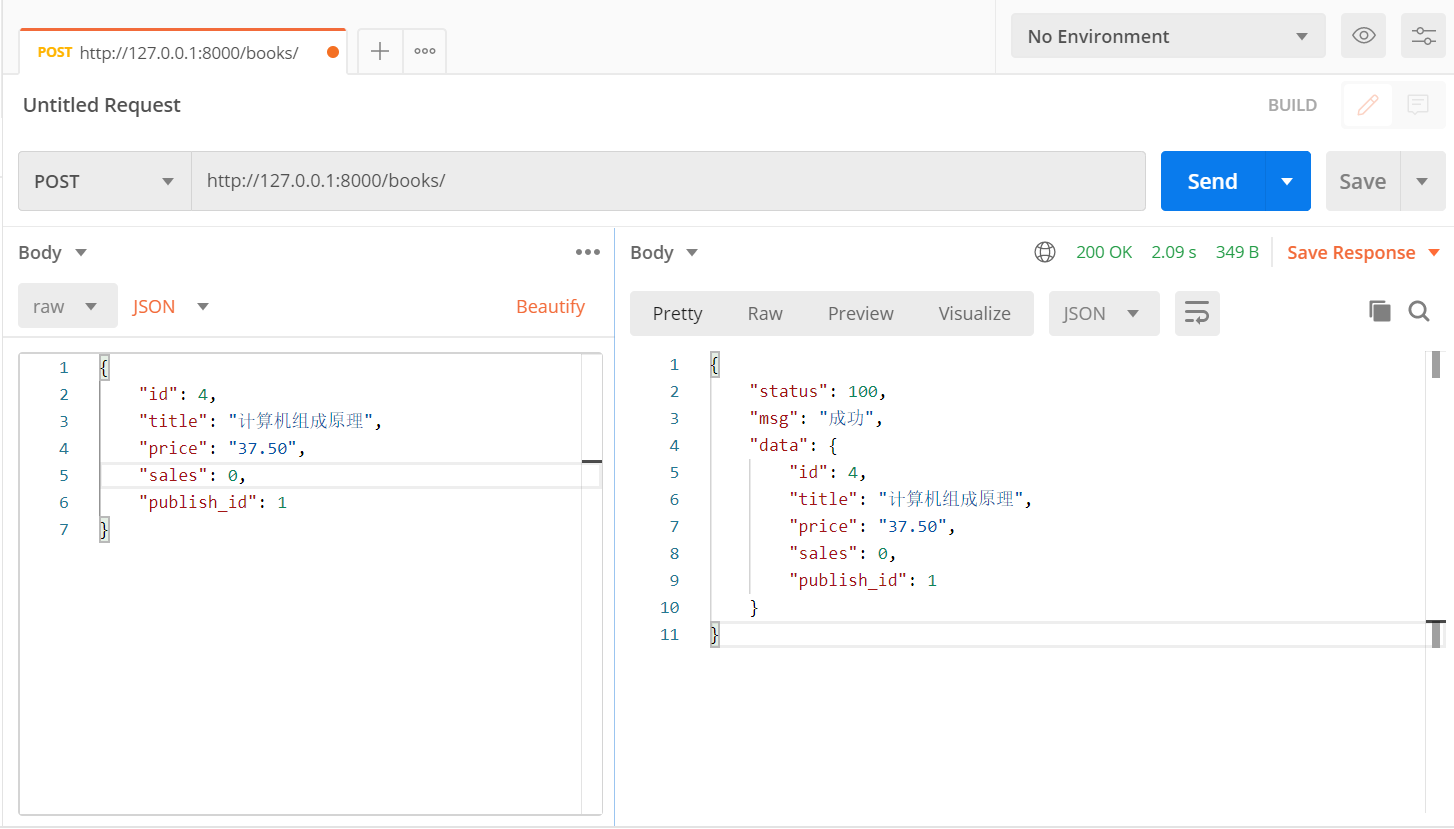
Task: Open the response JSON format dropdown
Action: coord(1104,313)
